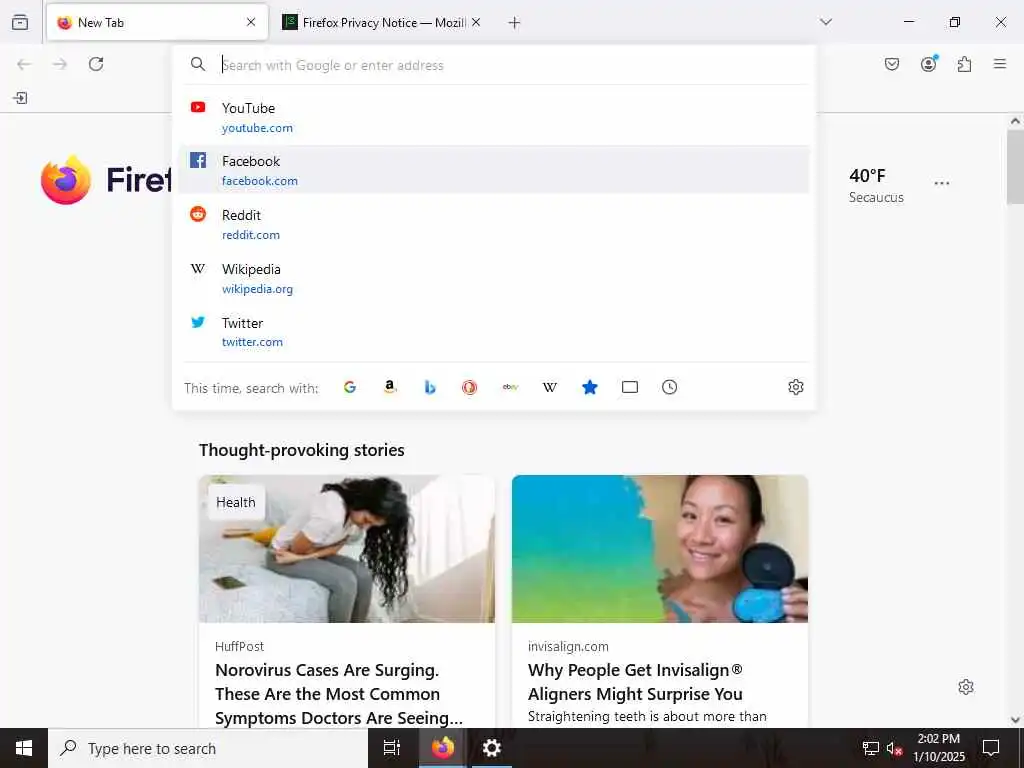This screenshot has height=768, width=1024.
Task: Search this time with Bing icon
Action: point(430,387)
